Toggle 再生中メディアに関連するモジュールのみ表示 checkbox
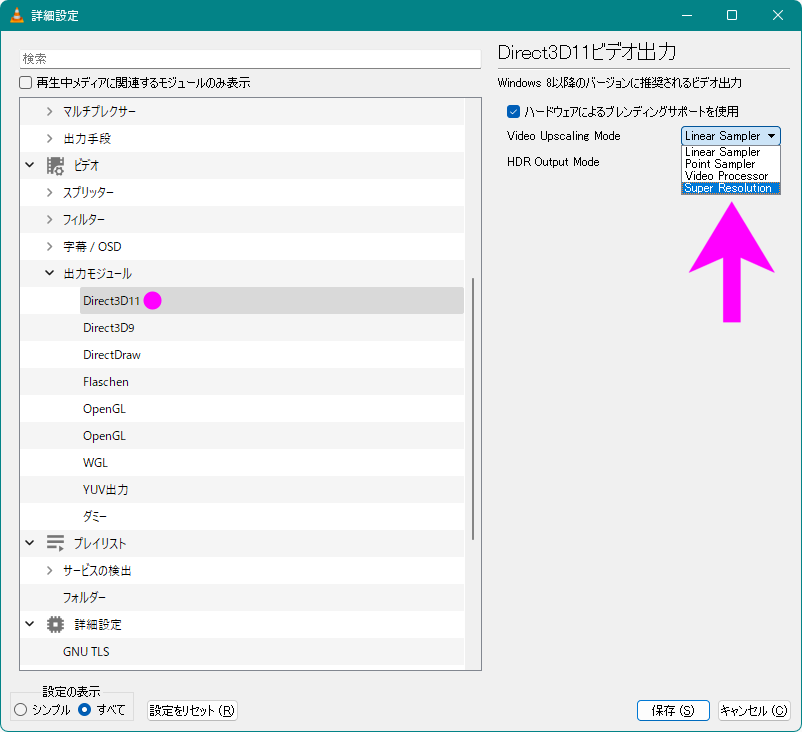This screenshot has height=732, width=802. pos(26,82)
